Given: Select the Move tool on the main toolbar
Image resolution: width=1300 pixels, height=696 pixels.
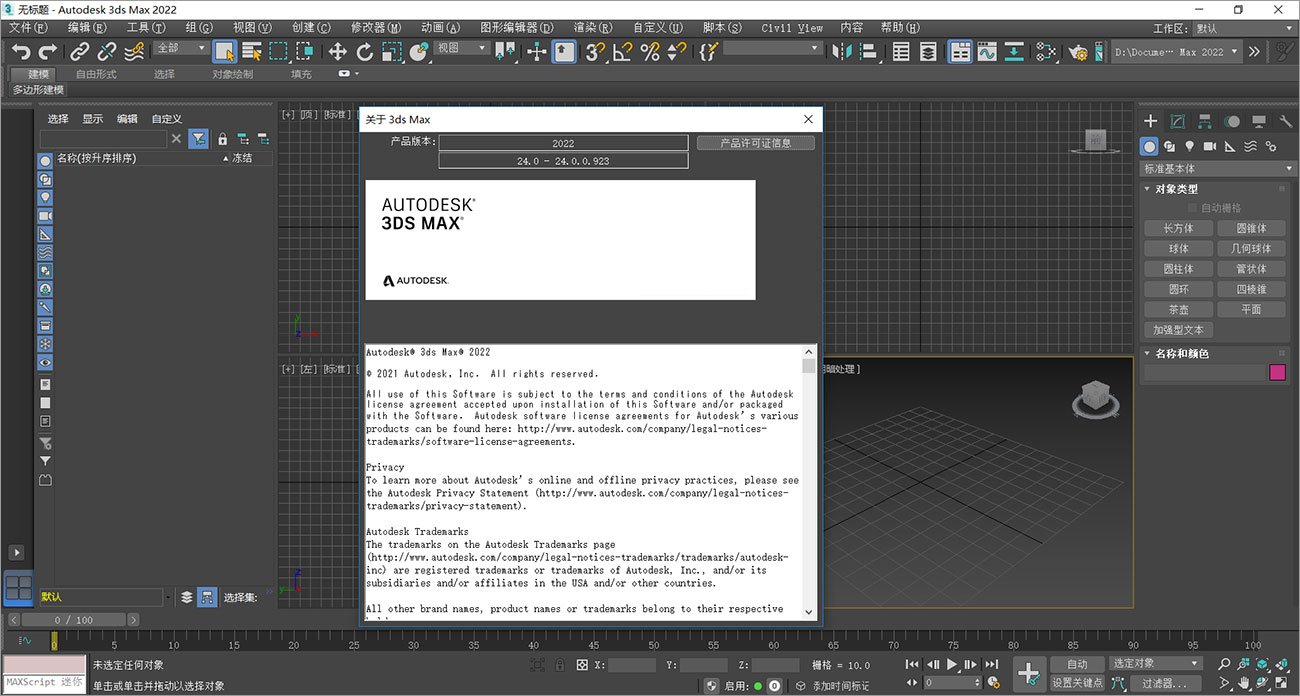Looking at the screenshot, I should click(x=339, y=50).
